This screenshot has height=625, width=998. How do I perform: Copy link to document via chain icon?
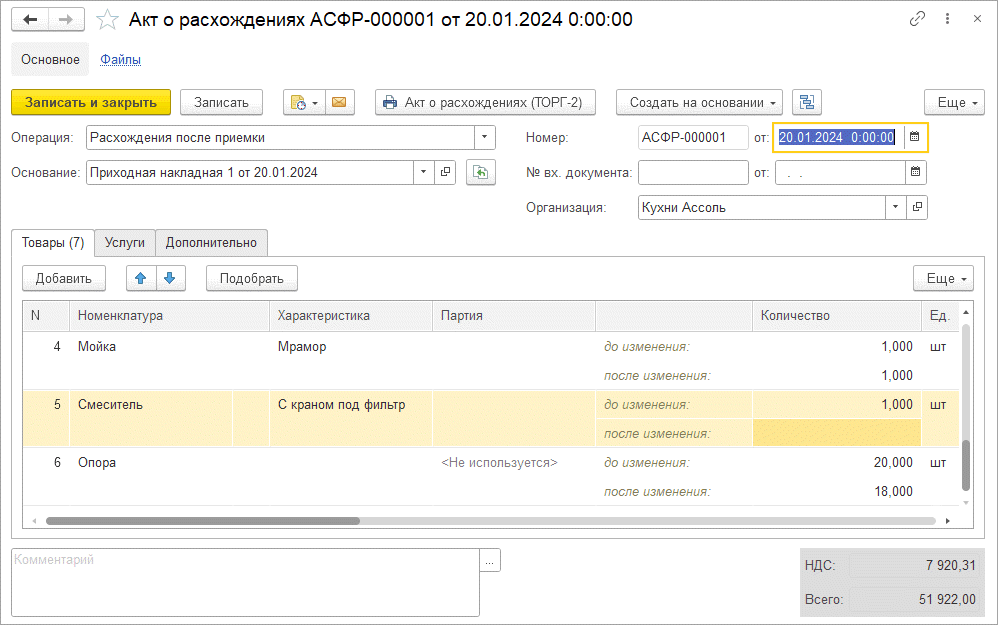[917, 19]
